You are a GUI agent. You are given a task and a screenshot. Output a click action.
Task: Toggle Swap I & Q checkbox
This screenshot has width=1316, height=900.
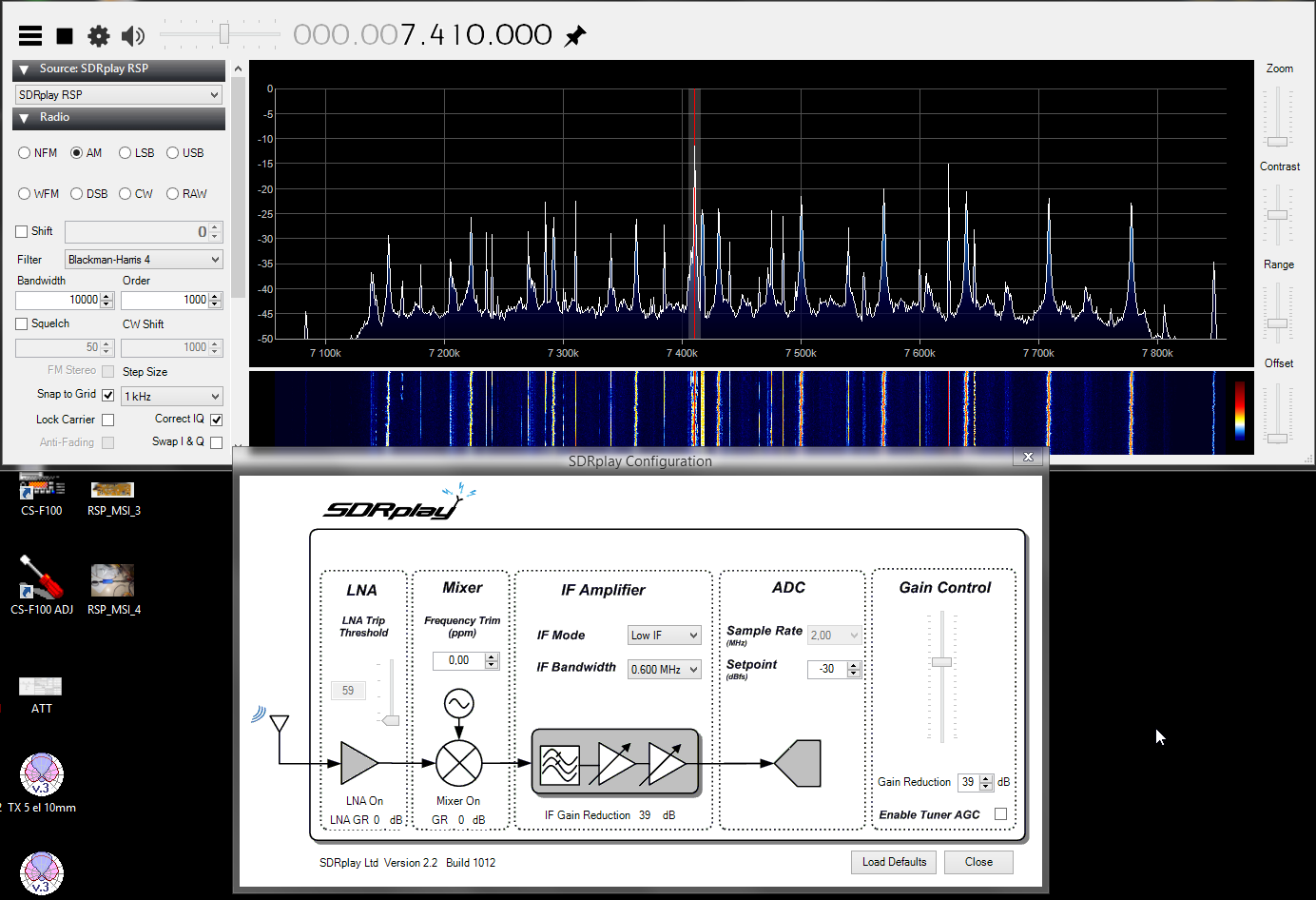pos(217,442)
